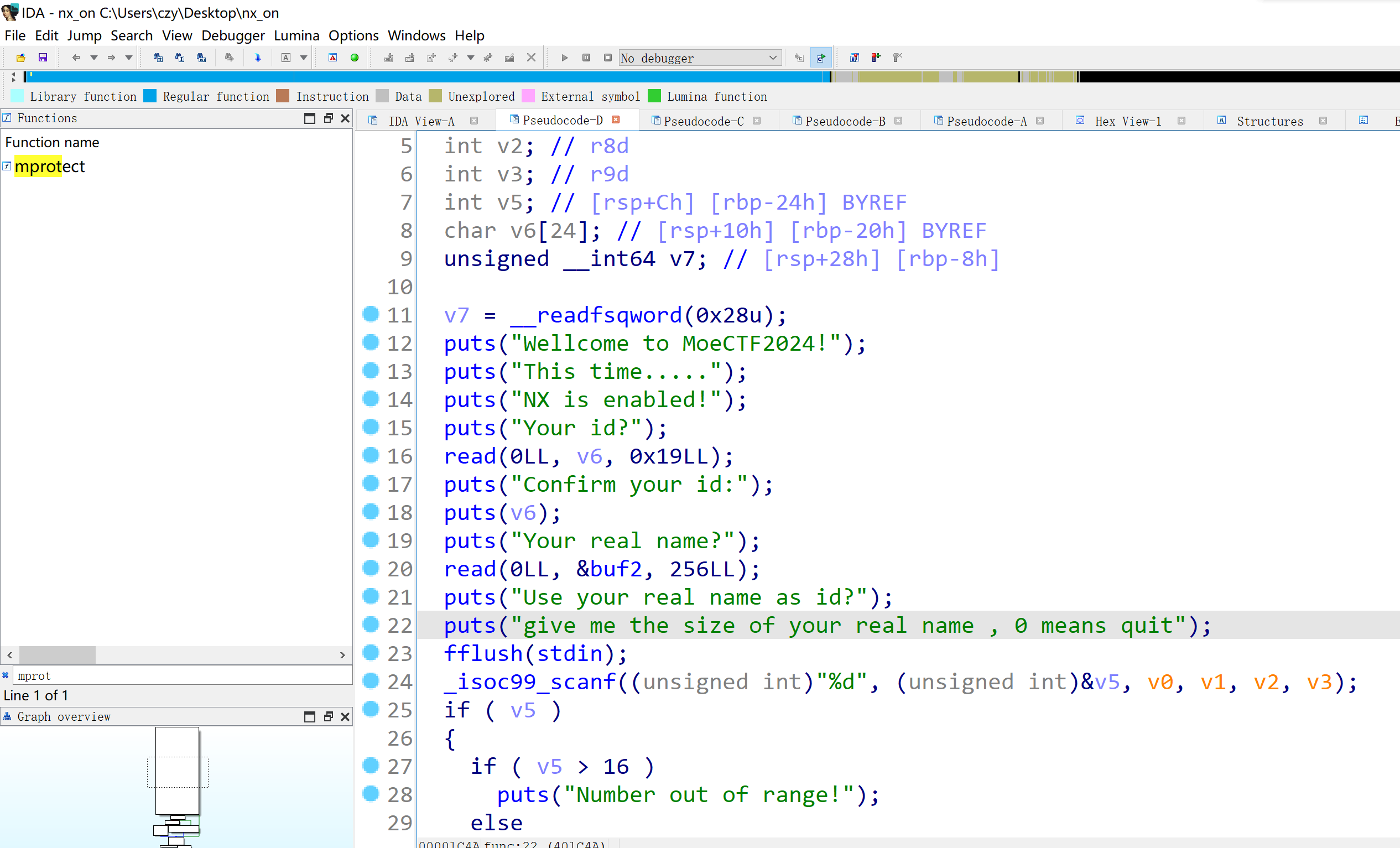Open the forward-history dropdown arrow
This screenshot has height=848, width=1400.
(x=128, y=58)
